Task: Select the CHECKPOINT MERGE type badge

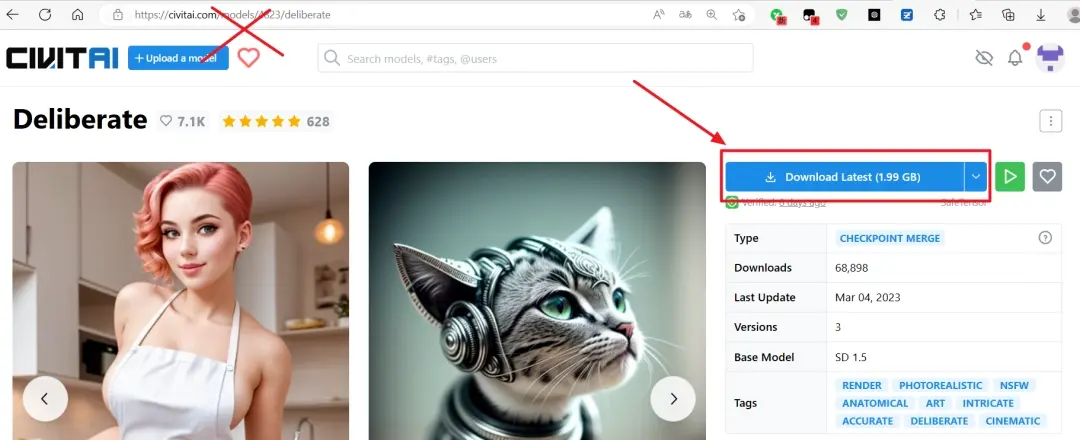Action: coord(889,238)
